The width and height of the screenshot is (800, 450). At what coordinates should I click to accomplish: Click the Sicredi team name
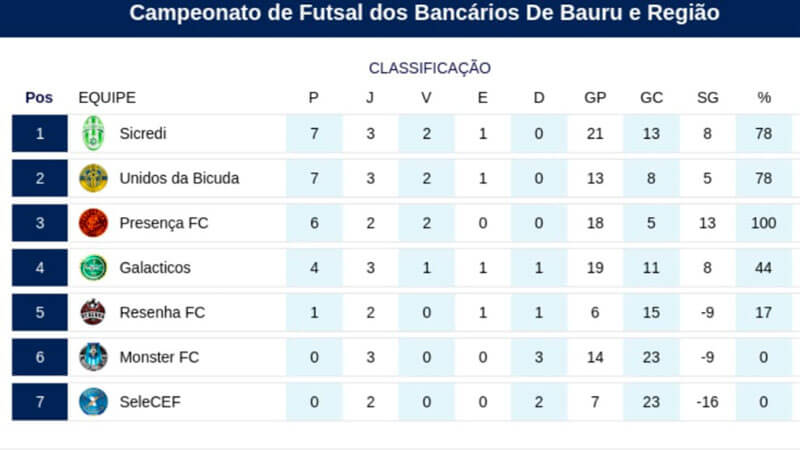pyautogui.click(x=143, y=134)
